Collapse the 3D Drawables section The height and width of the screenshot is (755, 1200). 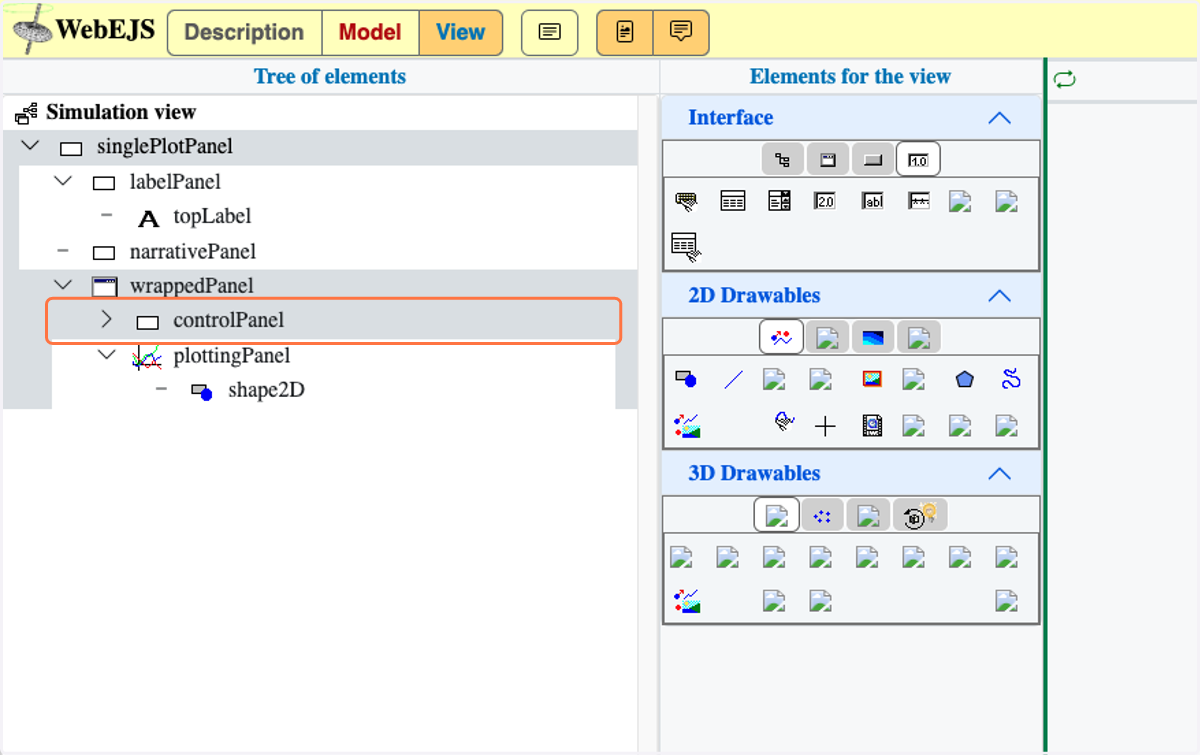(x=999, y=474)
